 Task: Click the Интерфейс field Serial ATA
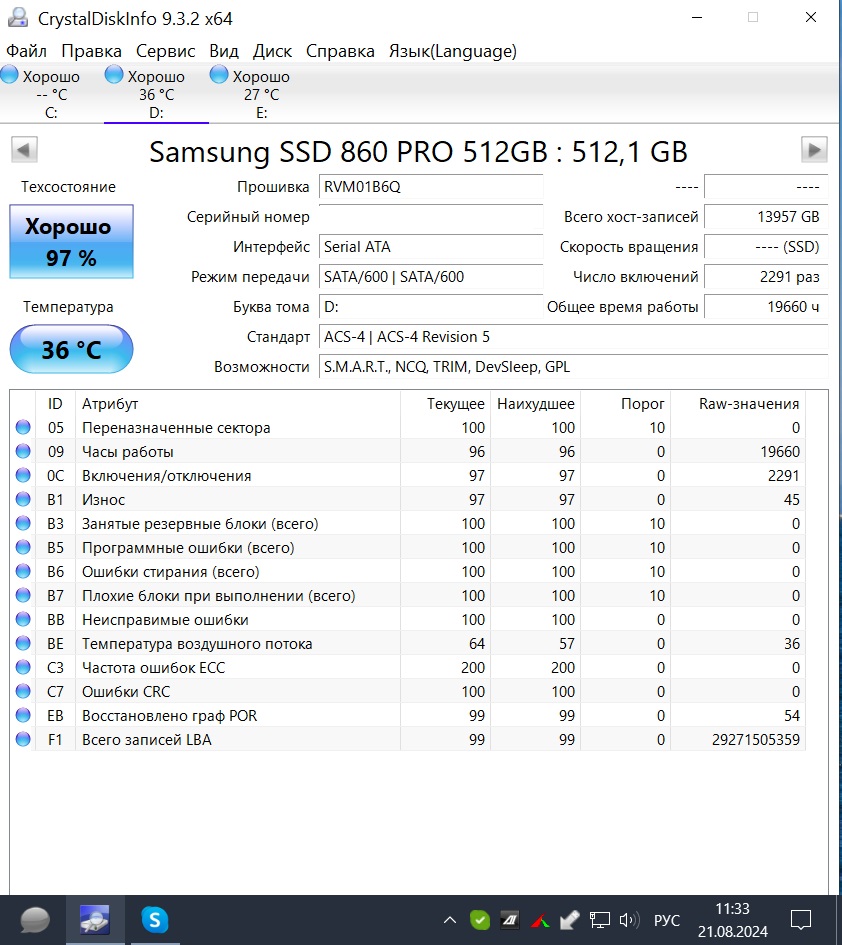(x=430, y=247)
